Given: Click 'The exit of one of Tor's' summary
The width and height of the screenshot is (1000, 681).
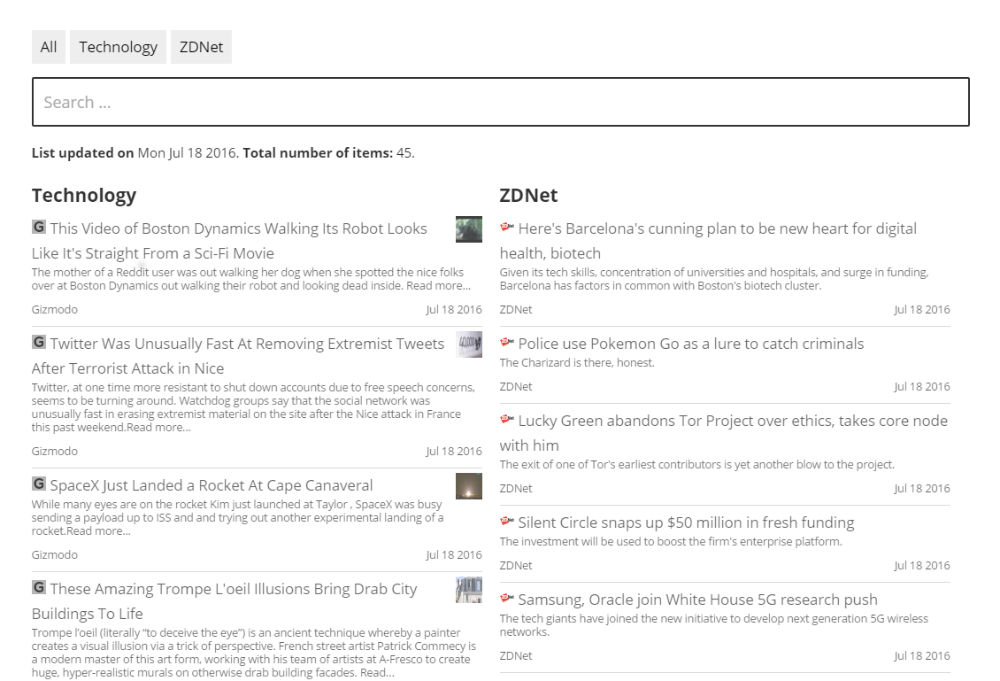Looking at the screenshot, I should click(697, 465).
